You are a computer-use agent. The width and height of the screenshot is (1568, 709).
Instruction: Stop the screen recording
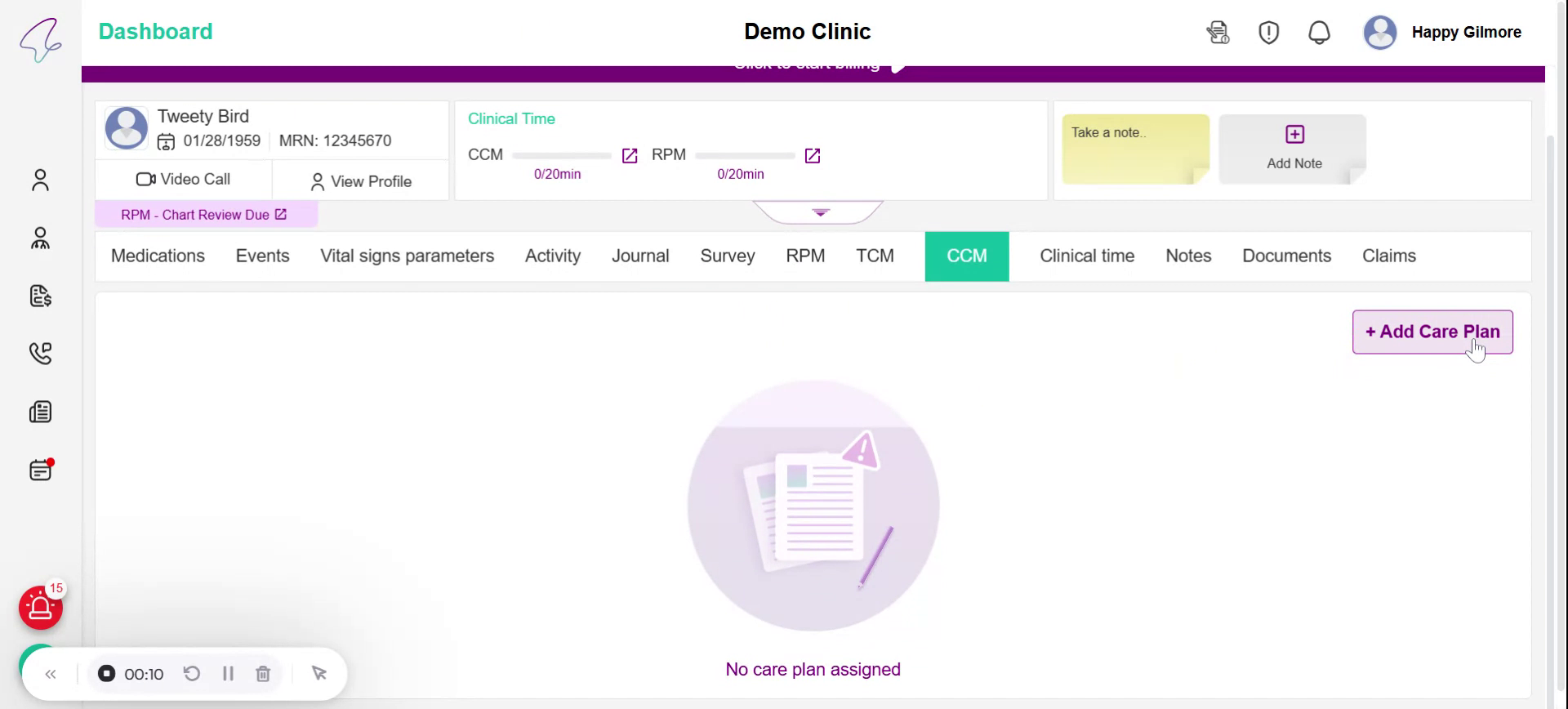(106, 673)
